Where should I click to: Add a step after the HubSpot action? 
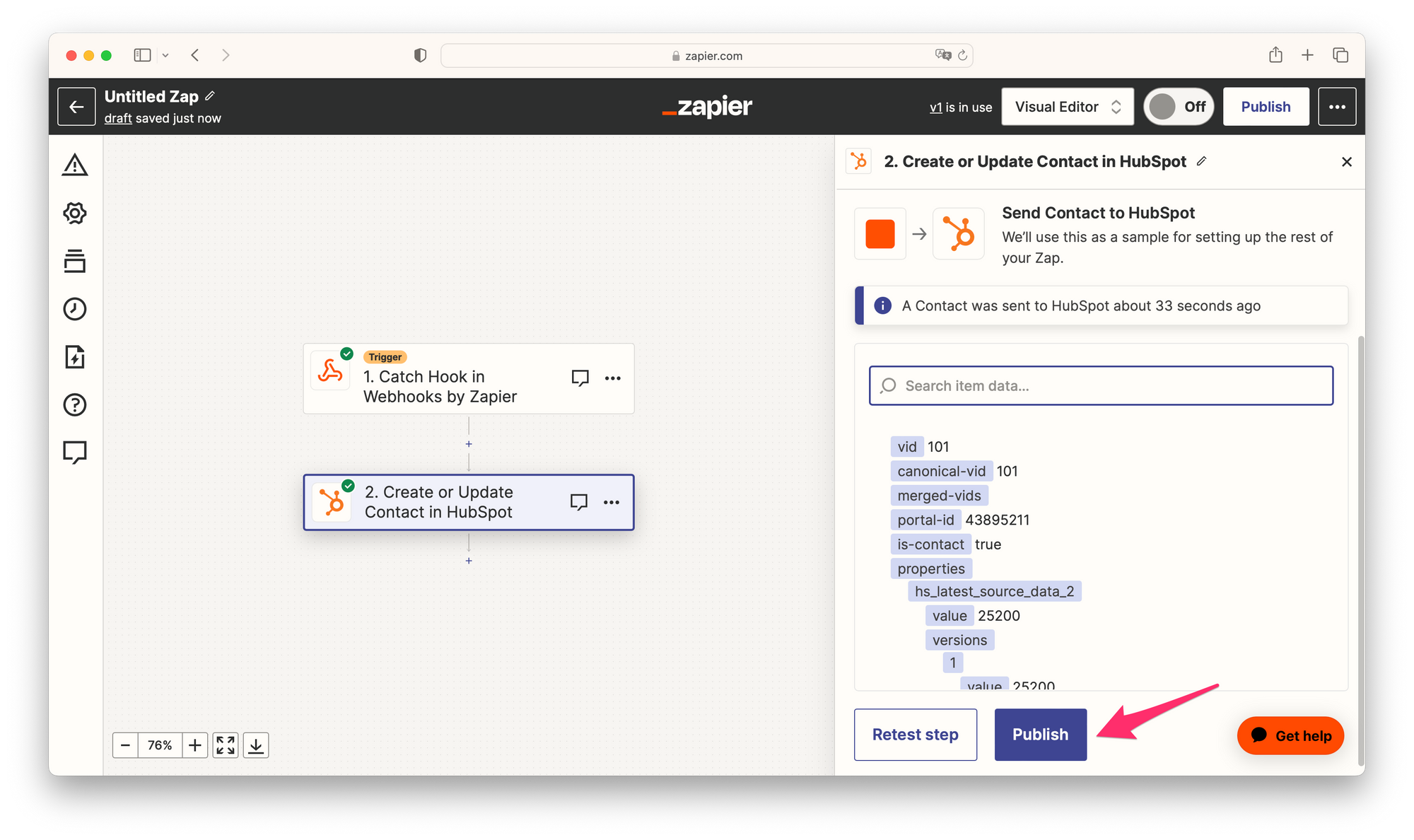469,561
